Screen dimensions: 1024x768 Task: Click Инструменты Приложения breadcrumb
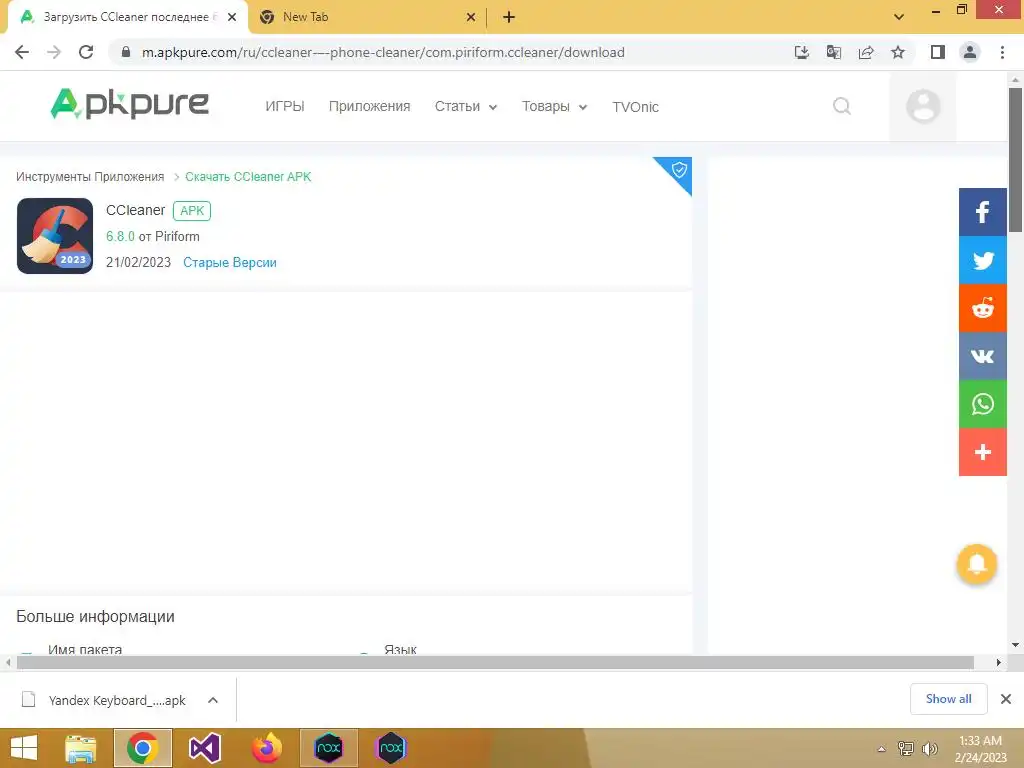coord(90,177)
